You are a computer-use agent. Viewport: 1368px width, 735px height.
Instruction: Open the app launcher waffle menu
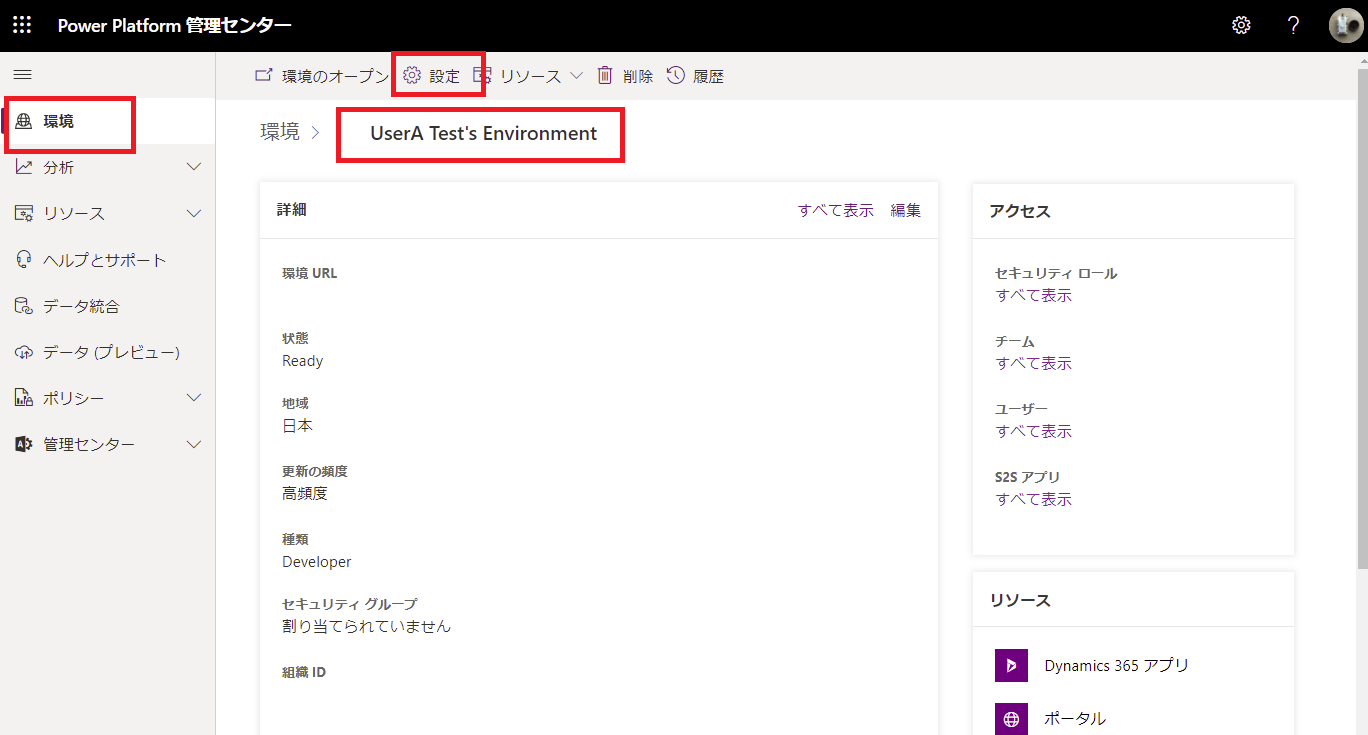click(x=21, y=25)
